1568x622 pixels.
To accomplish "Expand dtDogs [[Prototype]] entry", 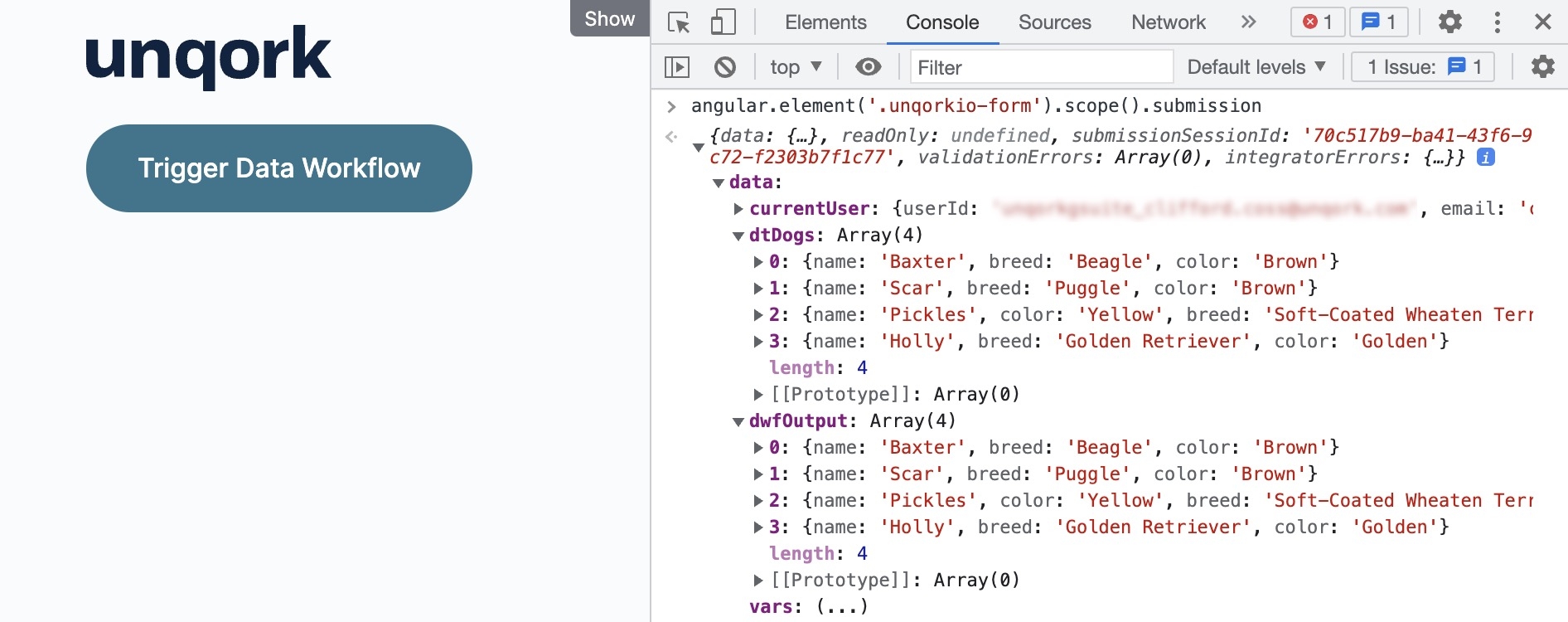I will click(758, 395).
